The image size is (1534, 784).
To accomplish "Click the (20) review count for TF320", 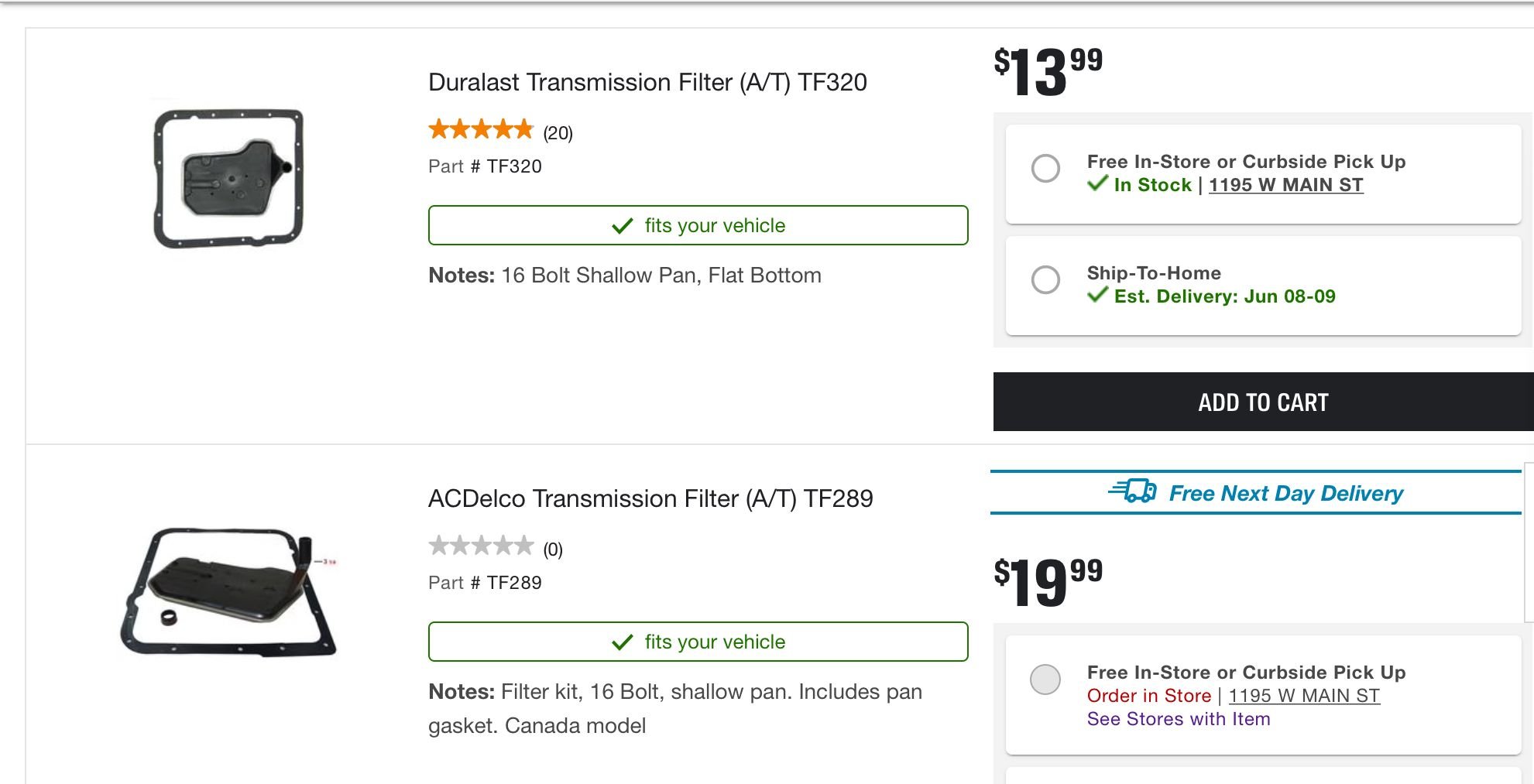I will pos(558,133).
